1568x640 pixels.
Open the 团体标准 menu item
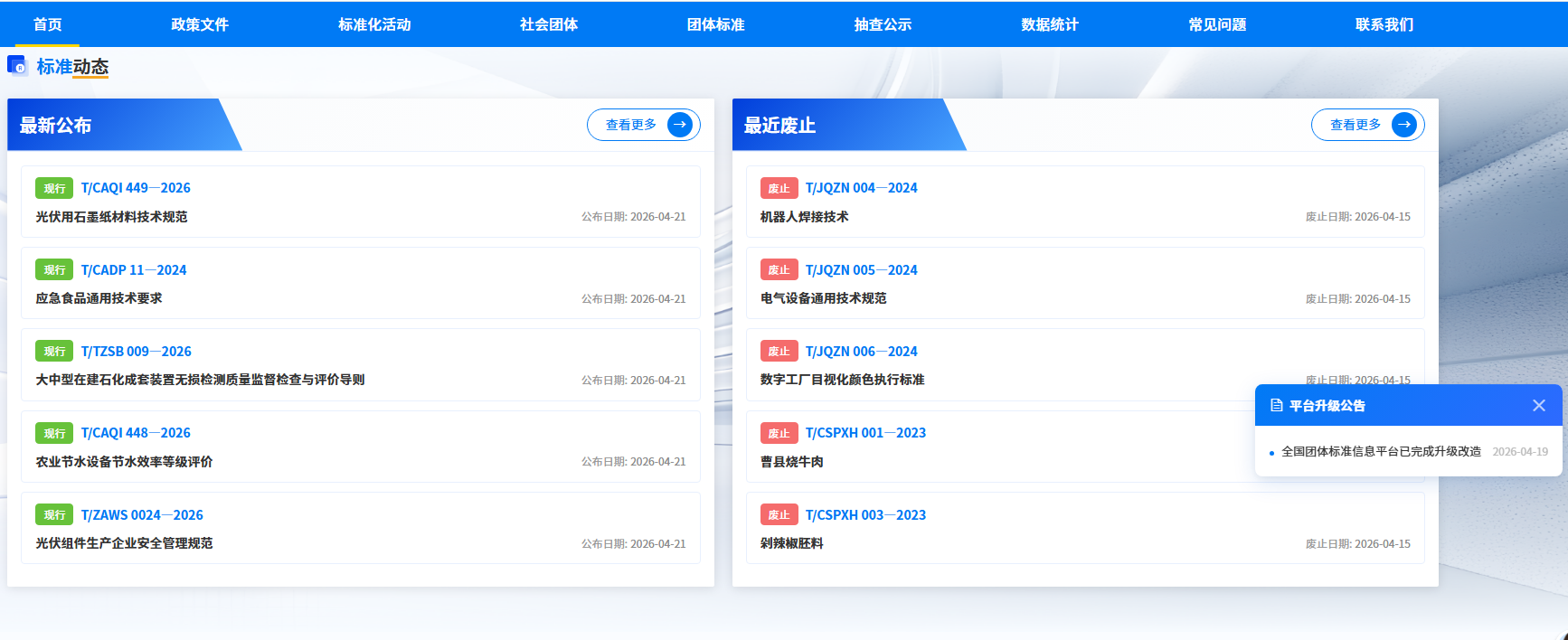point(715,24)
